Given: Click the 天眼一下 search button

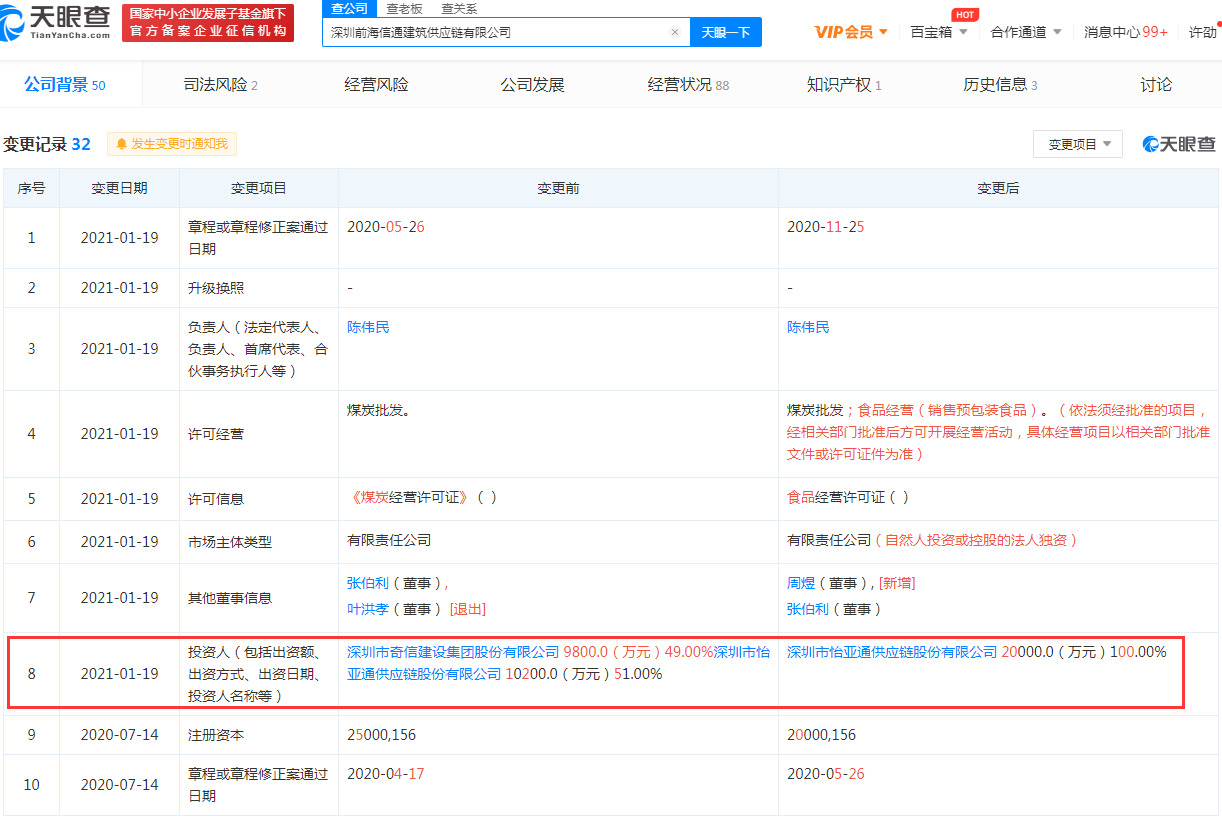Looking at the screenshot, I should (726, 32).
